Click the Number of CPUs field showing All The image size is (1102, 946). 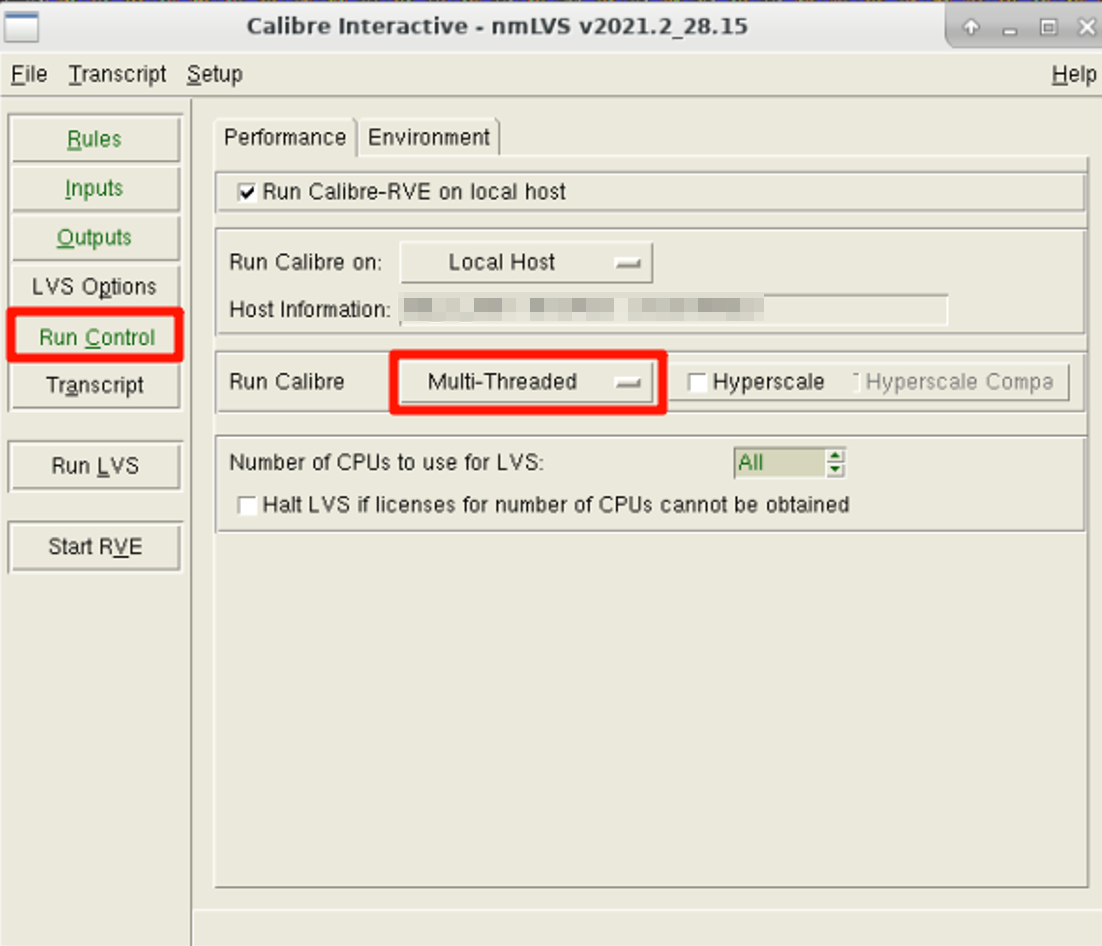pos(779,462)
